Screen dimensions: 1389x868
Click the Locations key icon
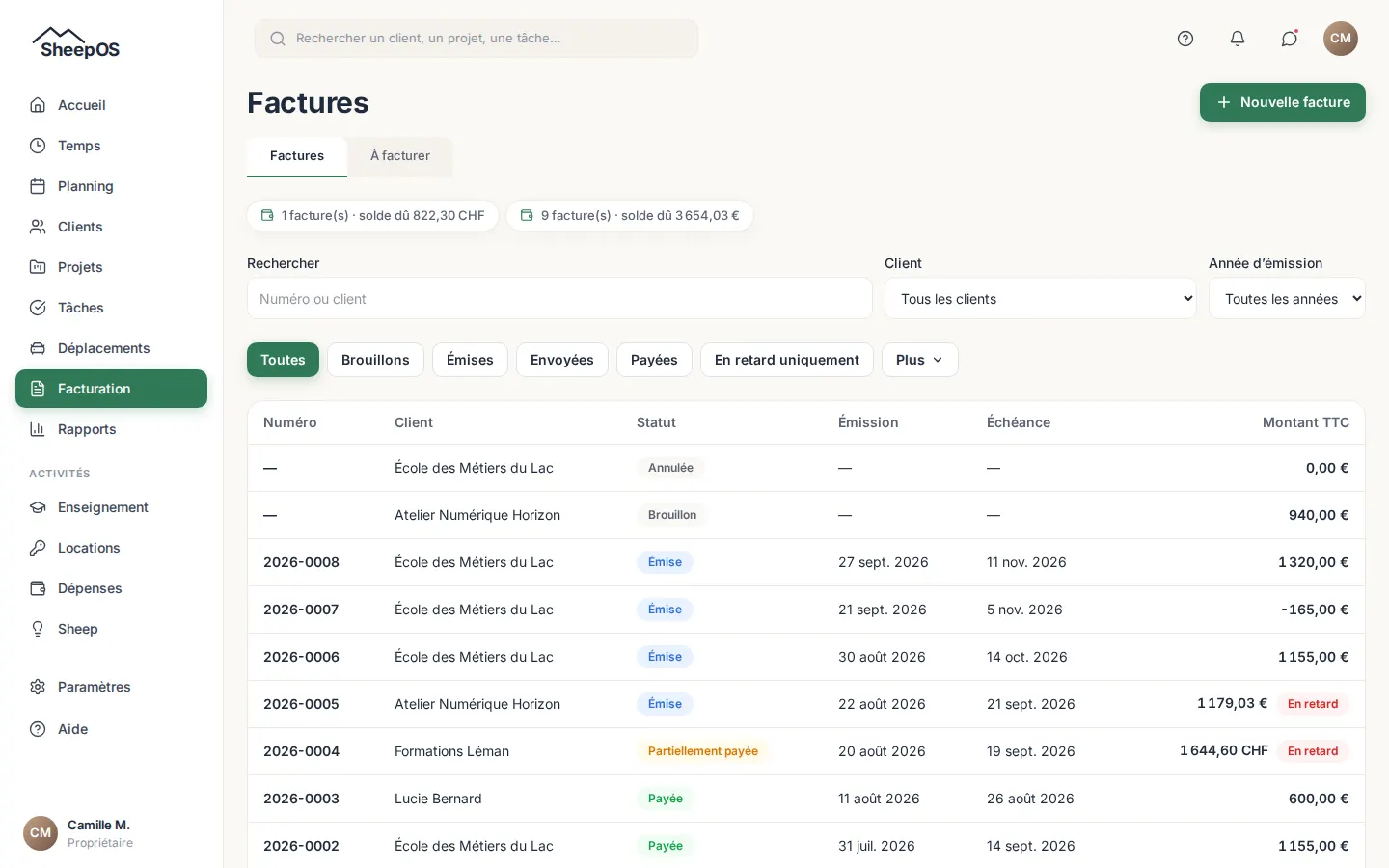(38, 548)
